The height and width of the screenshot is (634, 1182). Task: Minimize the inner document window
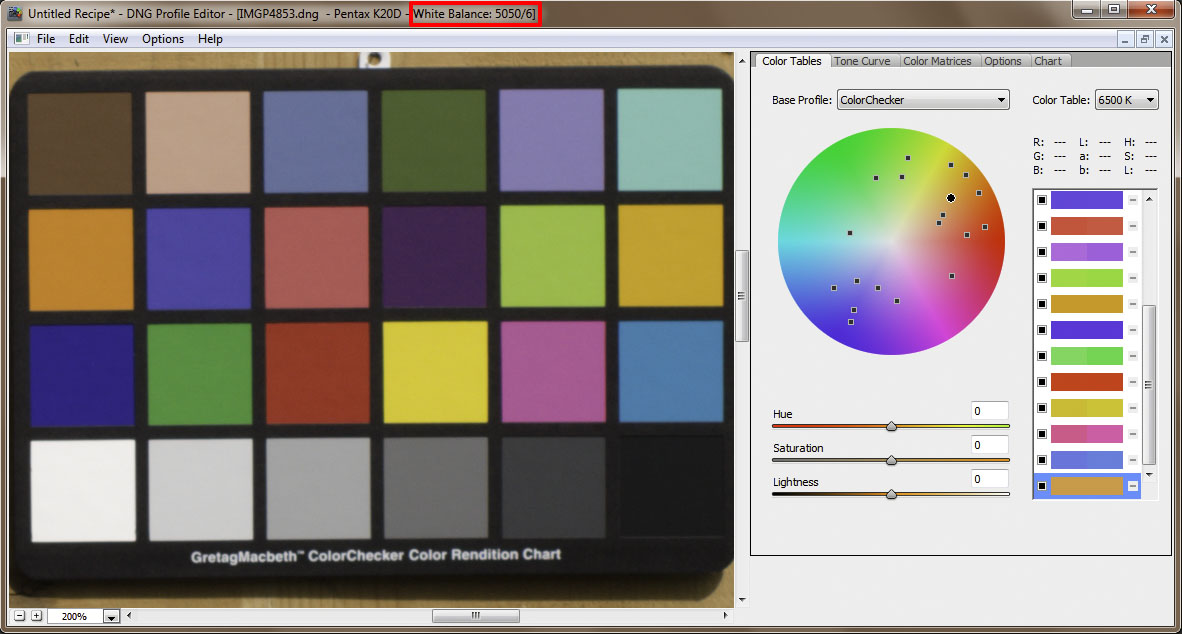point(1125,39)
